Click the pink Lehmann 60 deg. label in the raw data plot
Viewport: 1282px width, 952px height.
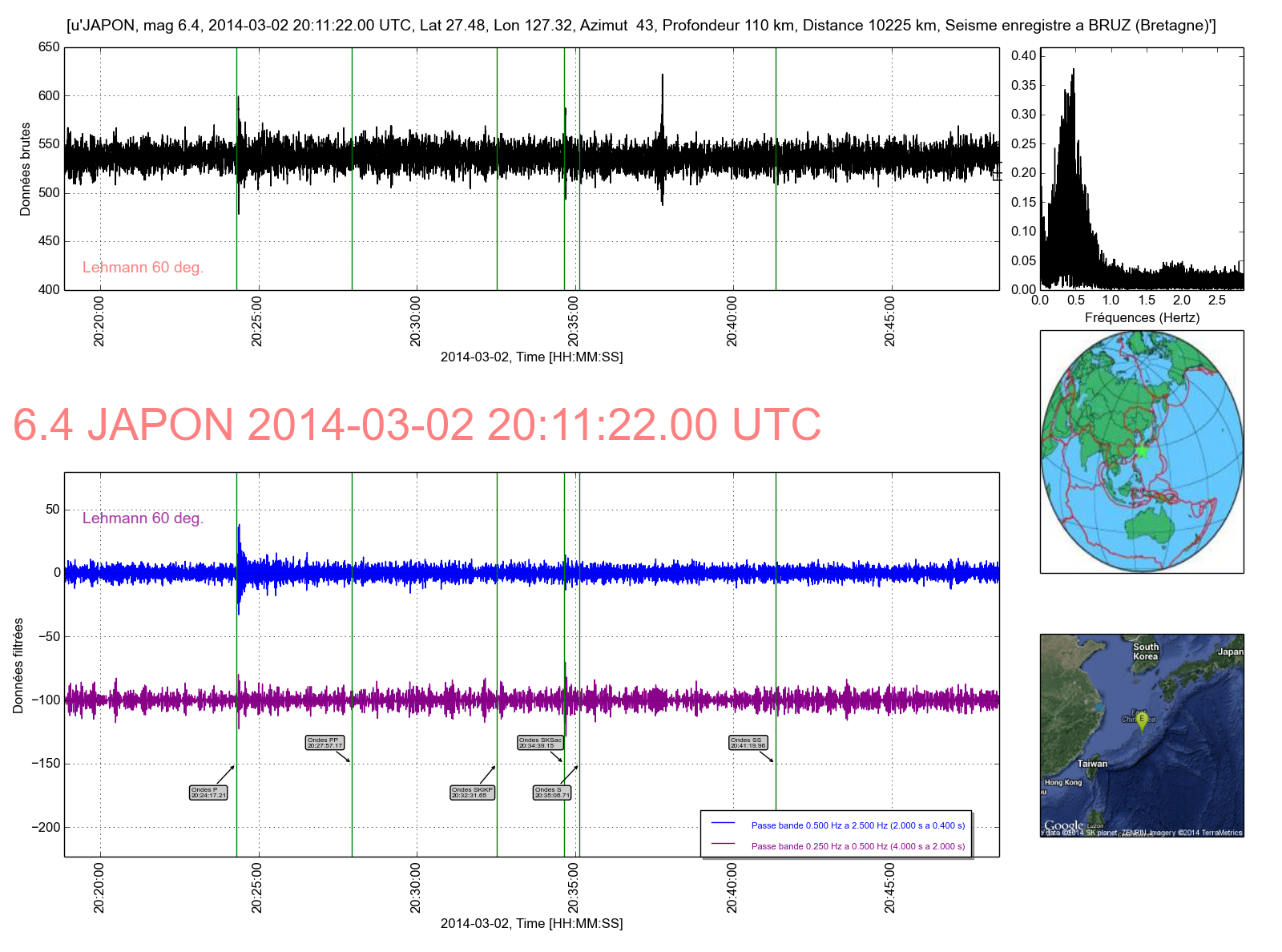pos(143,268)
